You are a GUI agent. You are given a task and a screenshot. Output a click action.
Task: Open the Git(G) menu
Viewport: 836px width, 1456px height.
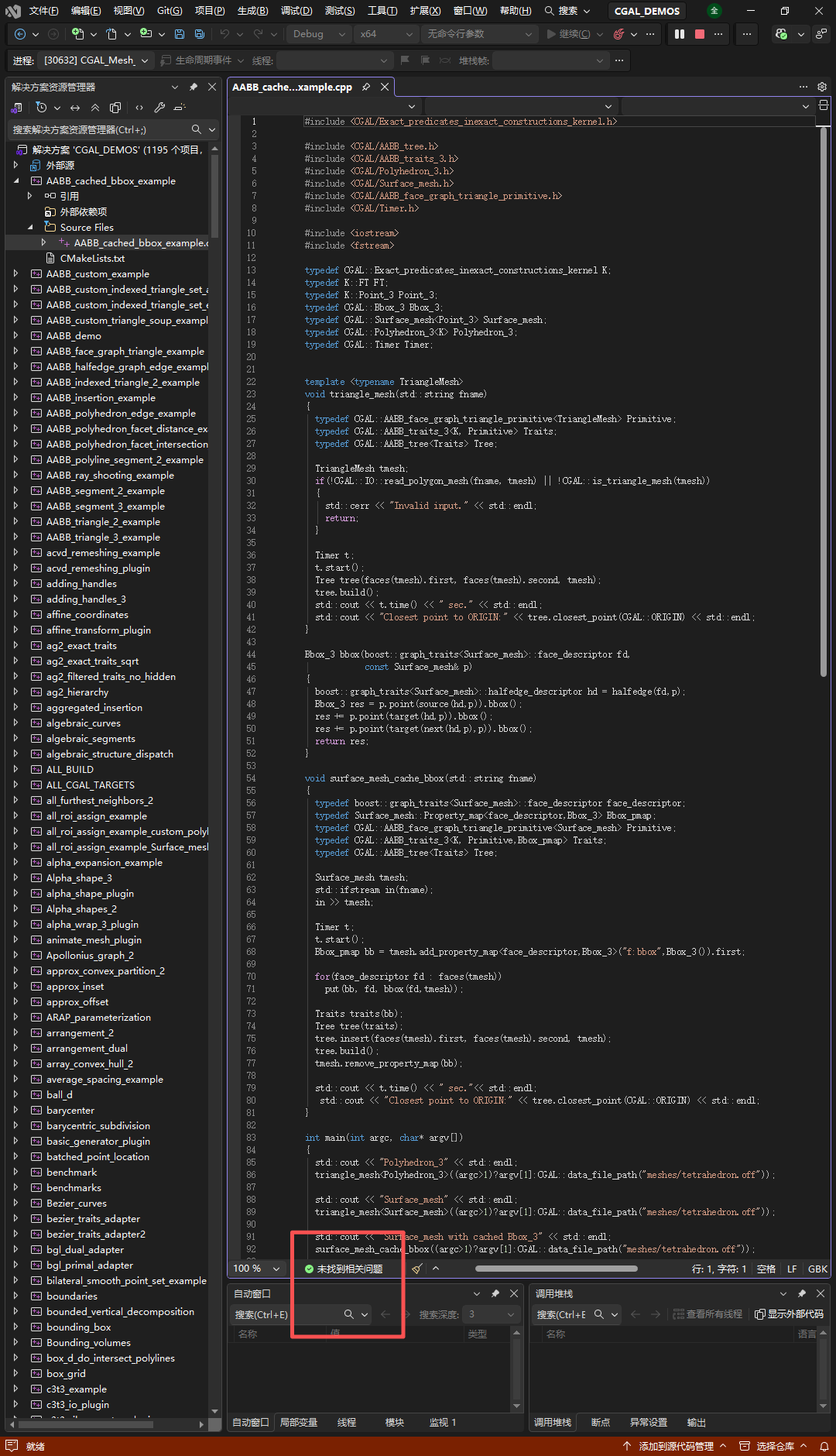170,11
